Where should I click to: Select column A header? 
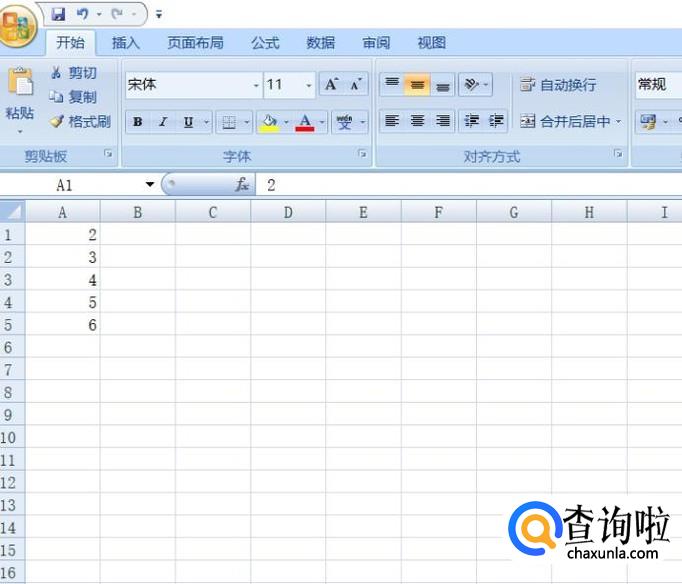63,212
